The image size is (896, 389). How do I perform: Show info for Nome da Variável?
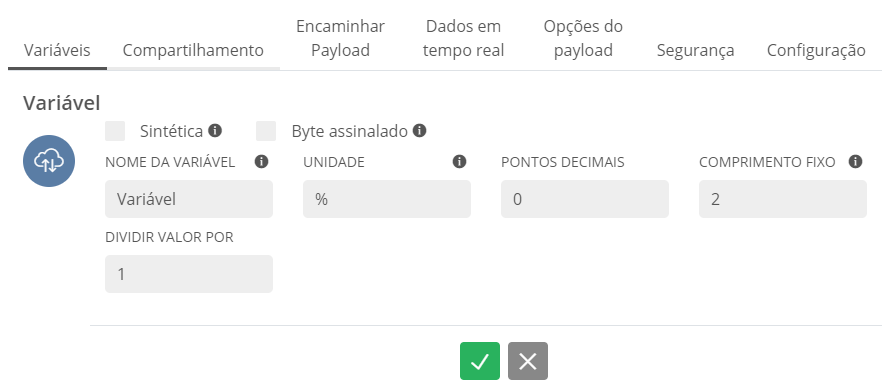[261, 162]
